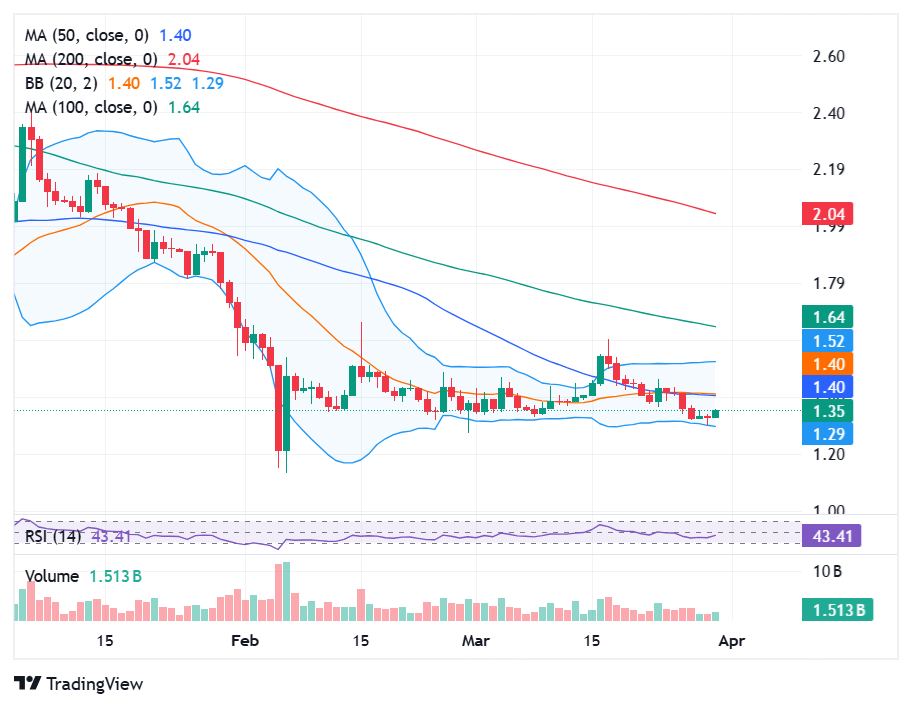This screenshot has height=707, width=912.
Task: Select the Feb label on the time axis
Action: coord(242,641)
